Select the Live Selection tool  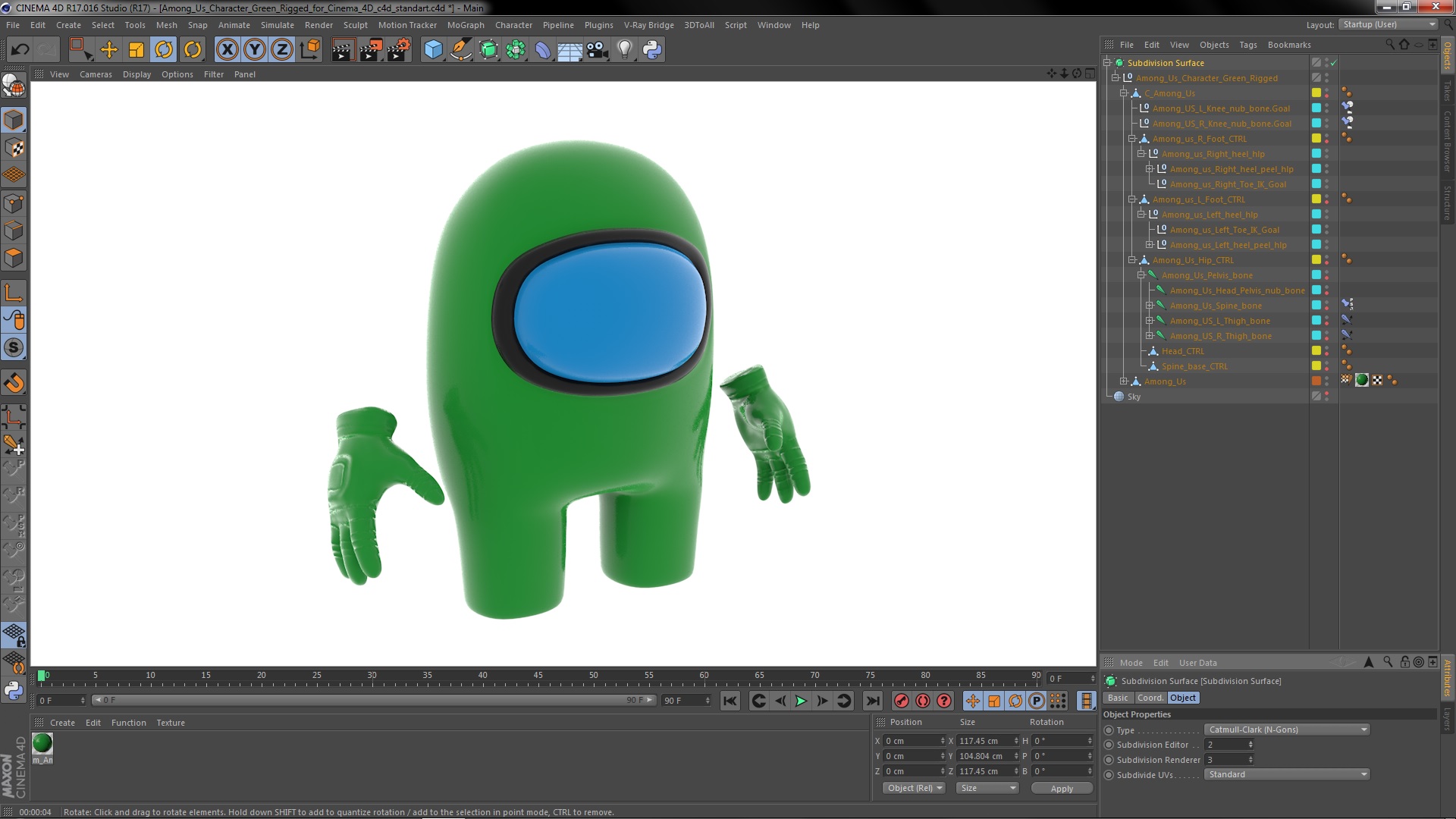[80, 50]
